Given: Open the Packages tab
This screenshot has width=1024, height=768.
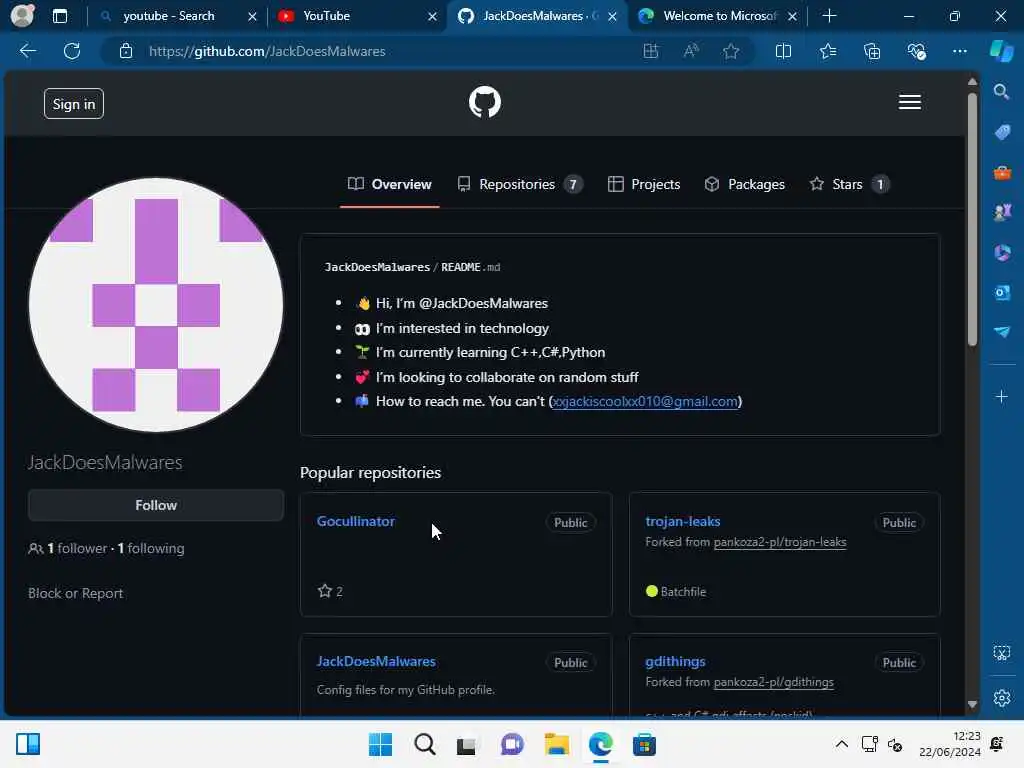Looking at the screenshot, I should (x=744, y=184).
